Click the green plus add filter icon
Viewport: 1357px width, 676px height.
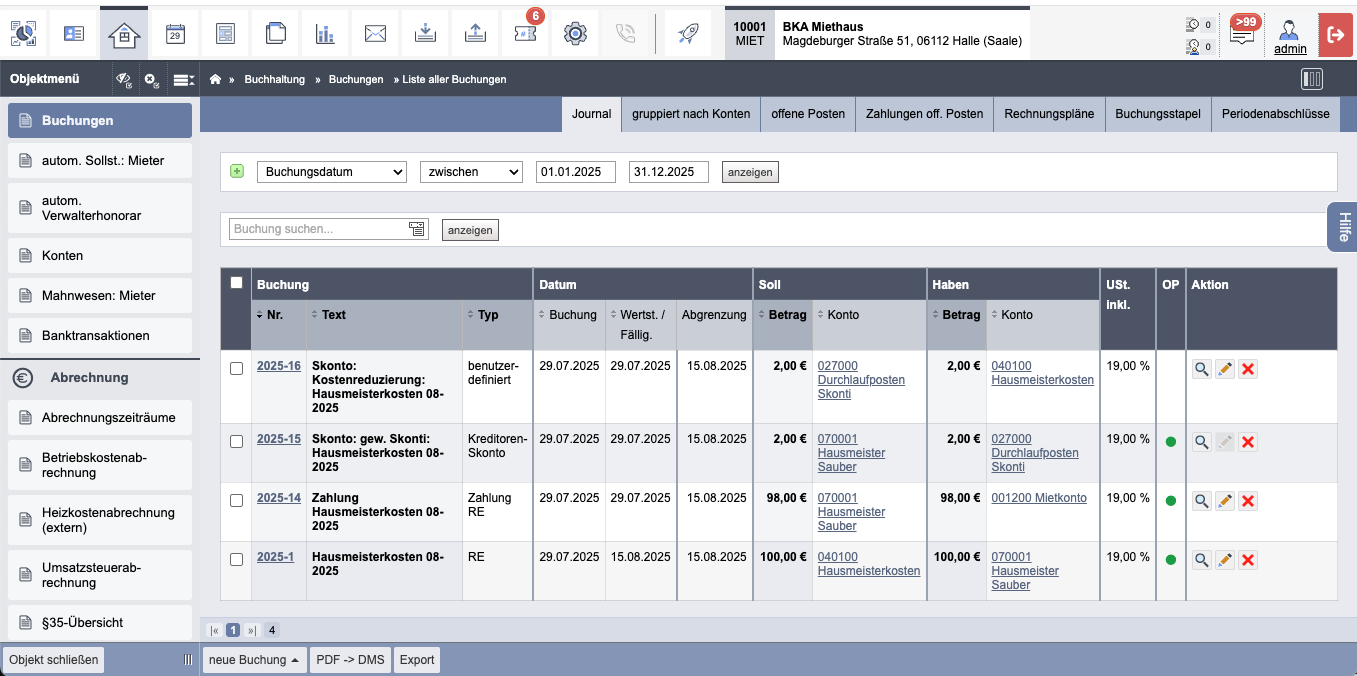pyautogui.click(x=237, y=171)
